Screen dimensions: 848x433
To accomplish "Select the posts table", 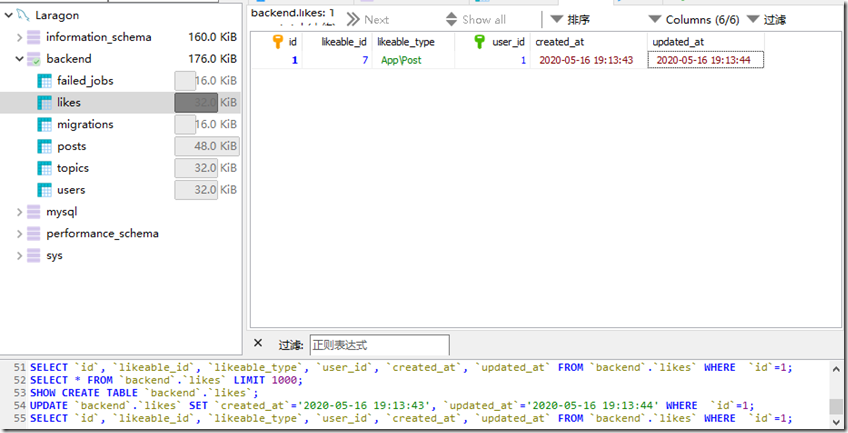I will coord(71,146).
